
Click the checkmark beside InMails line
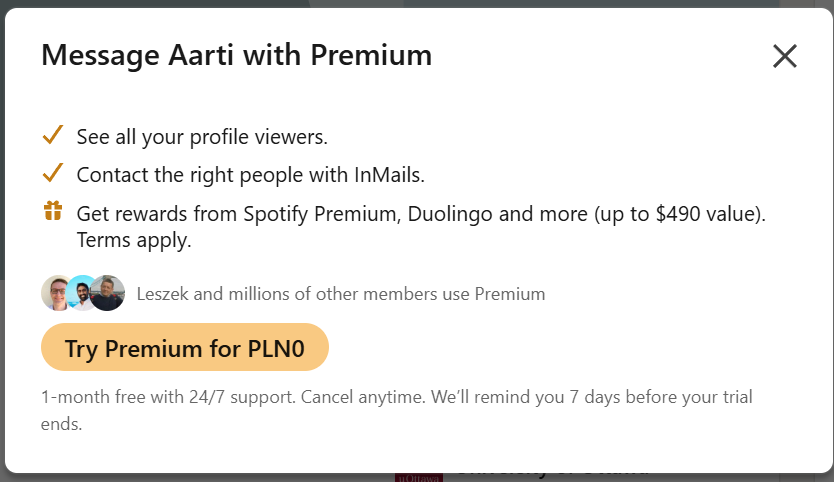[53, 173]
